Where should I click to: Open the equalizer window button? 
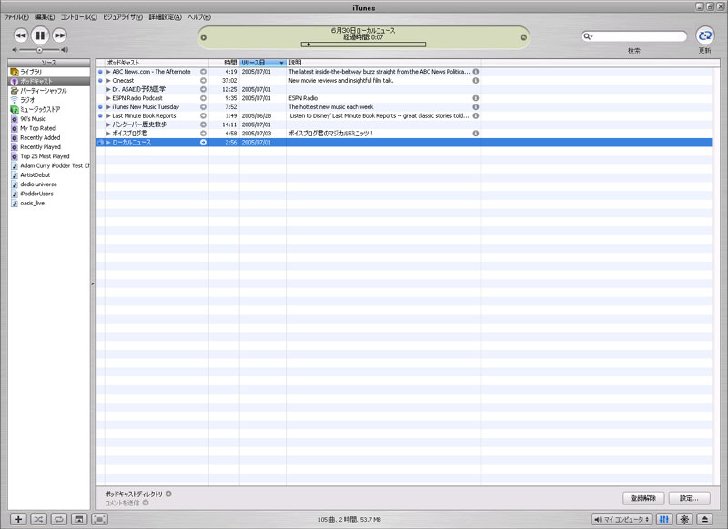pyautogui.click(x=664, y=519)
